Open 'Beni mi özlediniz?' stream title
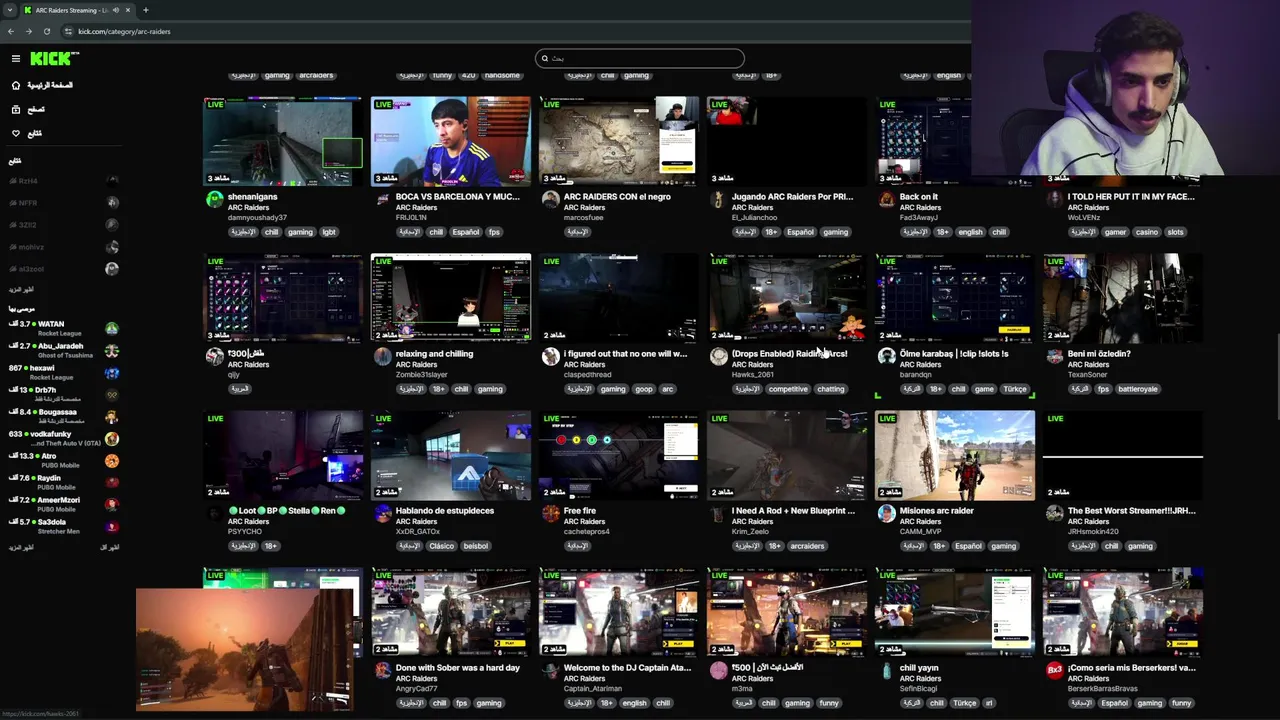The width and height of the screenshot is (1280, 720). point(1099,354)
